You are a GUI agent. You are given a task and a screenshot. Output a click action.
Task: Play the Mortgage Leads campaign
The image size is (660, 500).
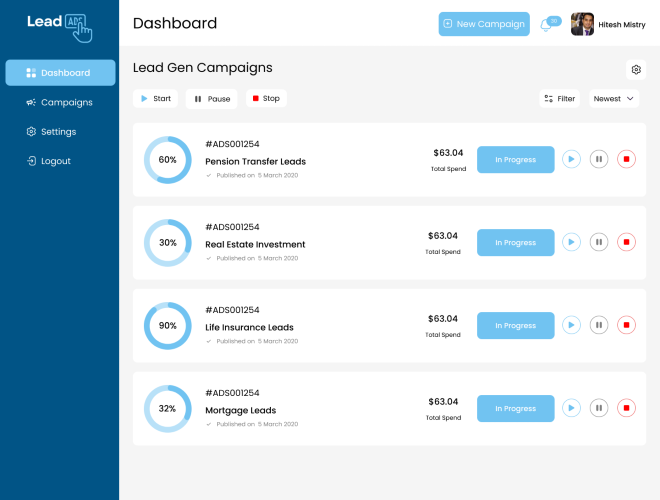pyautogui.click(x=571, y=408)
